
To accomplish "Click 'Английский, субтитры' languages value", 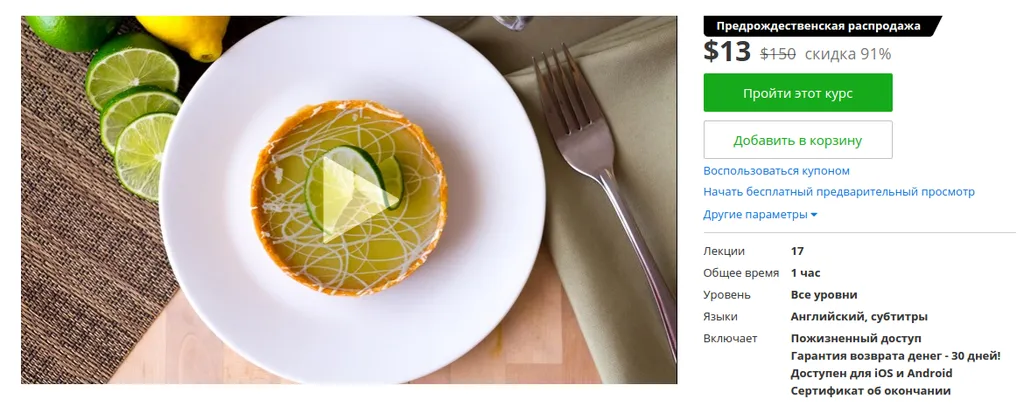I will click(858, 317).
